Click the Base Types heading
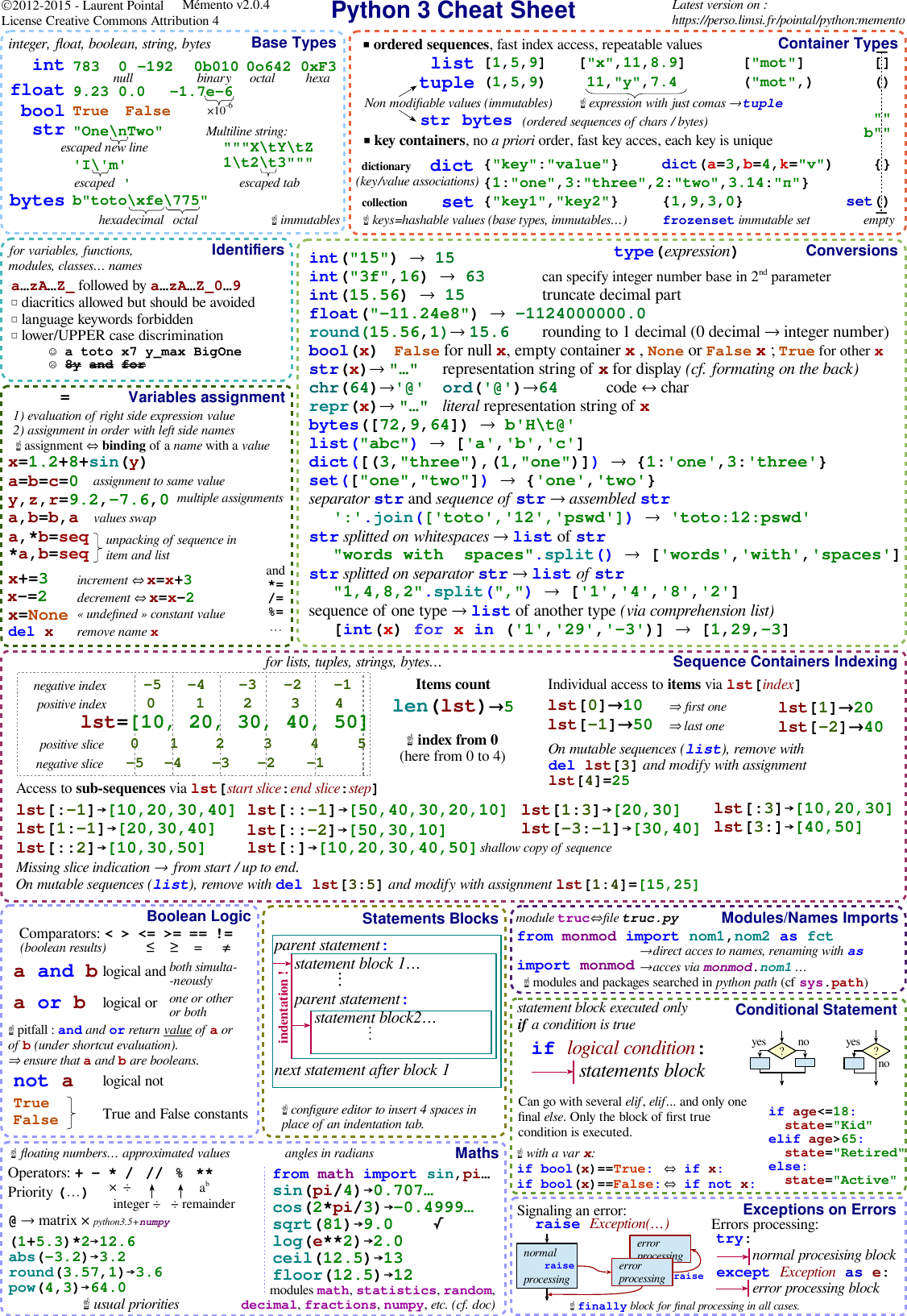 (293, 43)
